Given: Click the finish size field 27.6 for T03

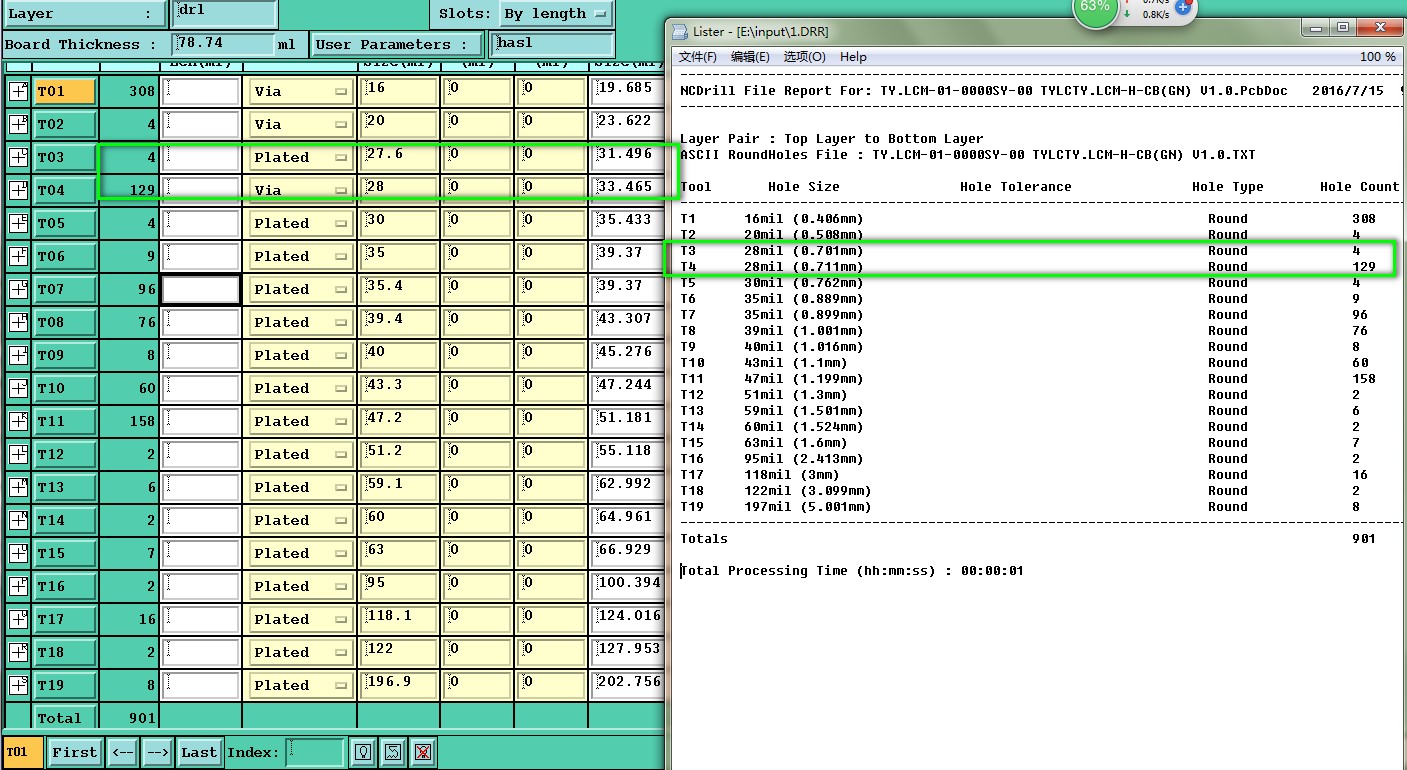Looking at the screenshot, I should (x=398, y=158).
